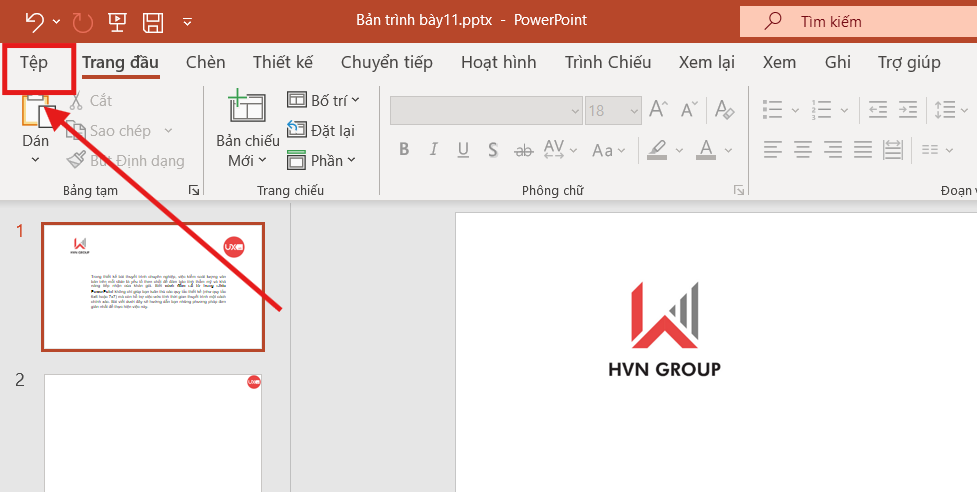This screenshot has height=492, width=977.
Task: Save the presentation with the floppy icon
Action: (x=153, y=22)
